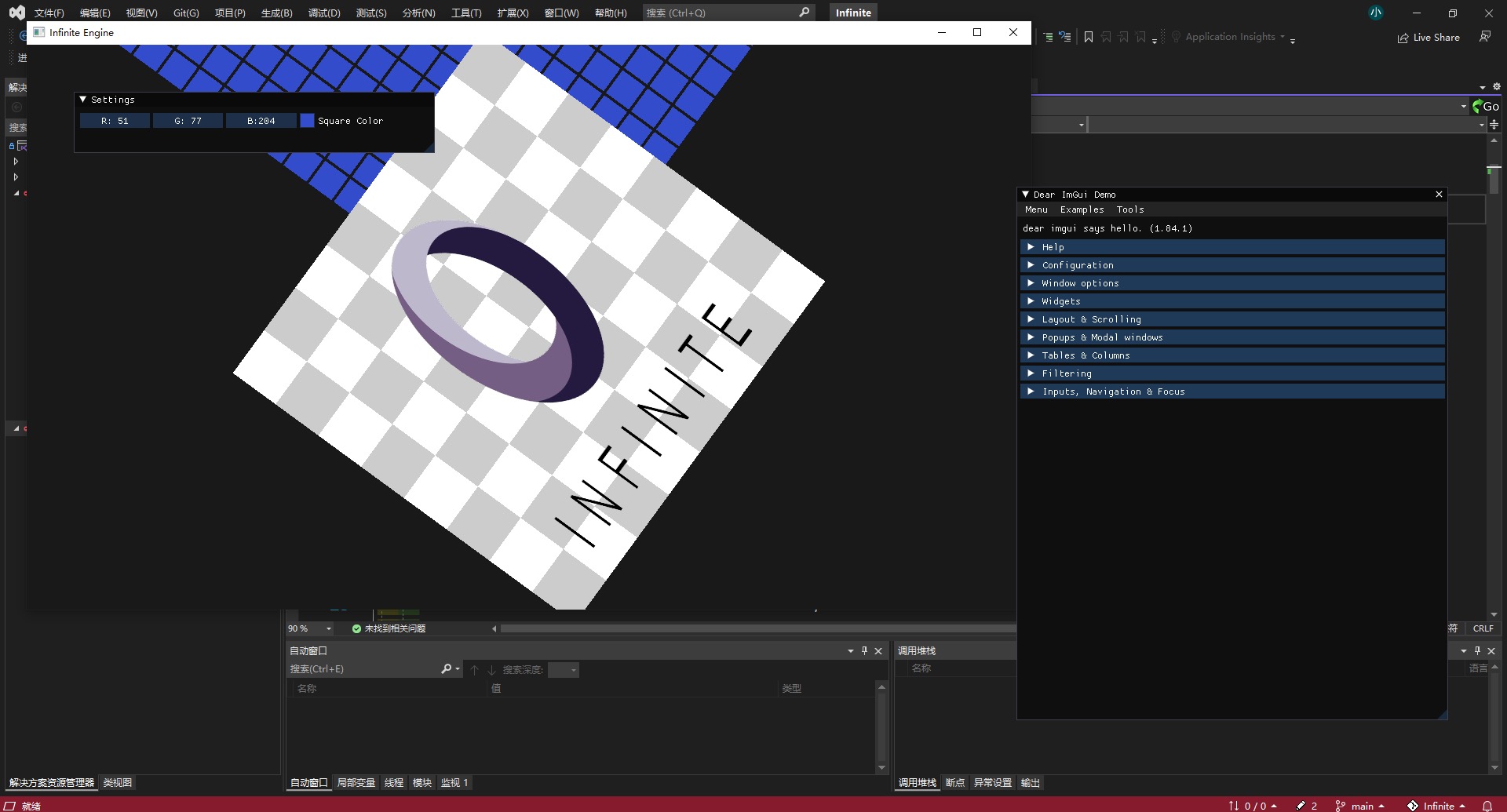This screenshot has height=812, width=1507.
Task: Switch to the 模块 tab
Action: pyautogui.click(x=422, y=782)
